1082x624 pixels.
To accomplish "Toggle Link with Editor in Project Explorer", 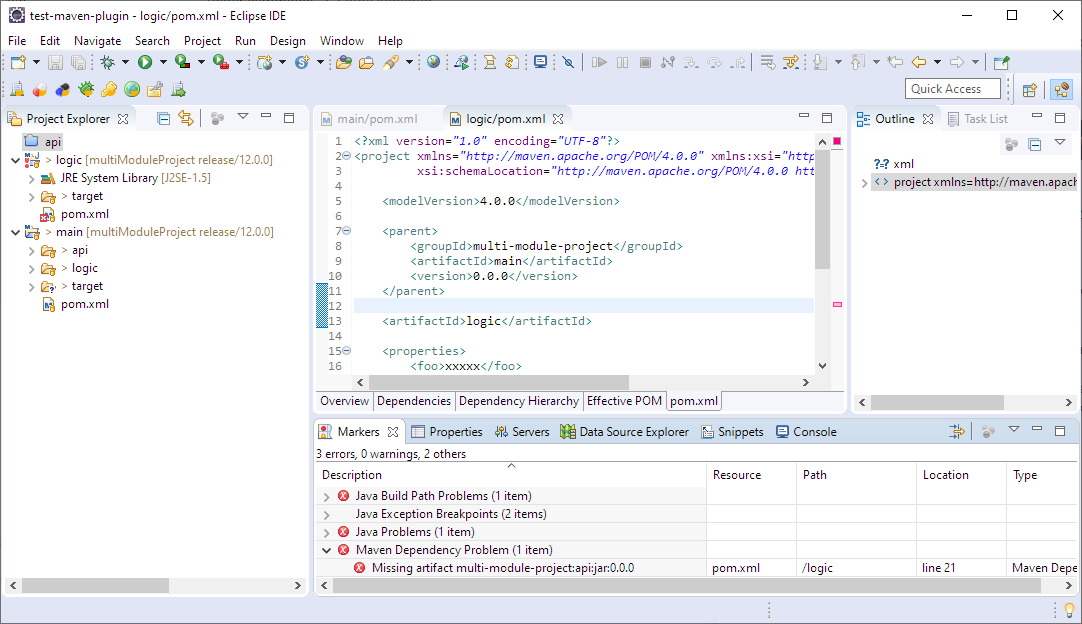I will (x=186, y=119).
